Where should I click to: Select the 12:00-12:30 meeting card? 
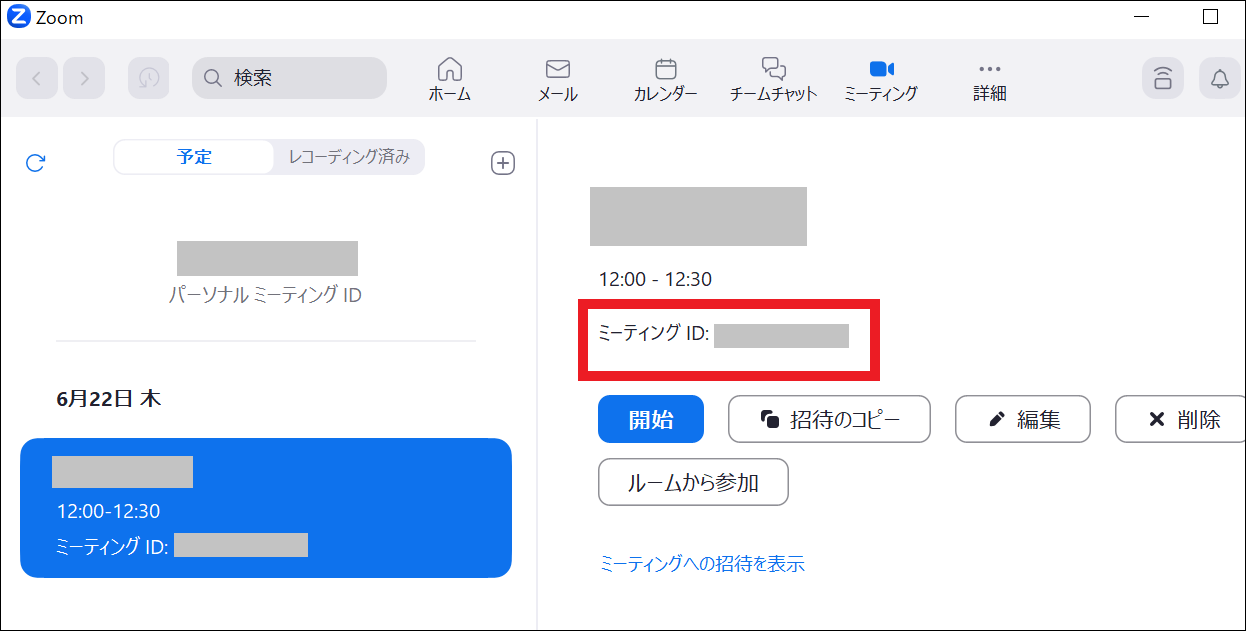click(x=266, y=508)
